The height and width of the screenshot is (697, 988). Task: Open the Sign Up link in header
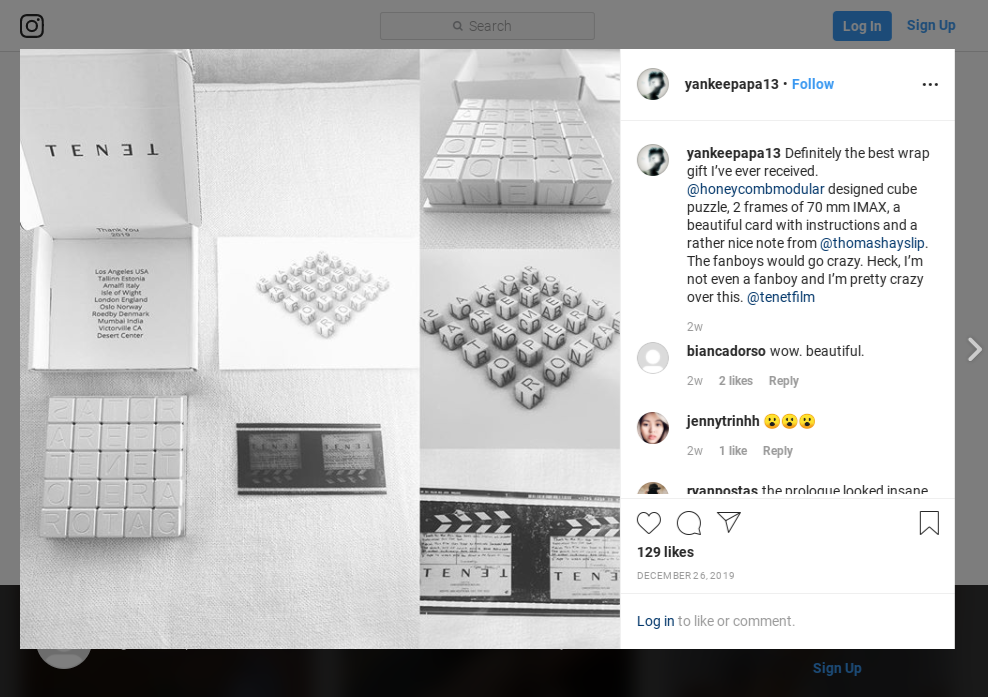tap(931, 25)
